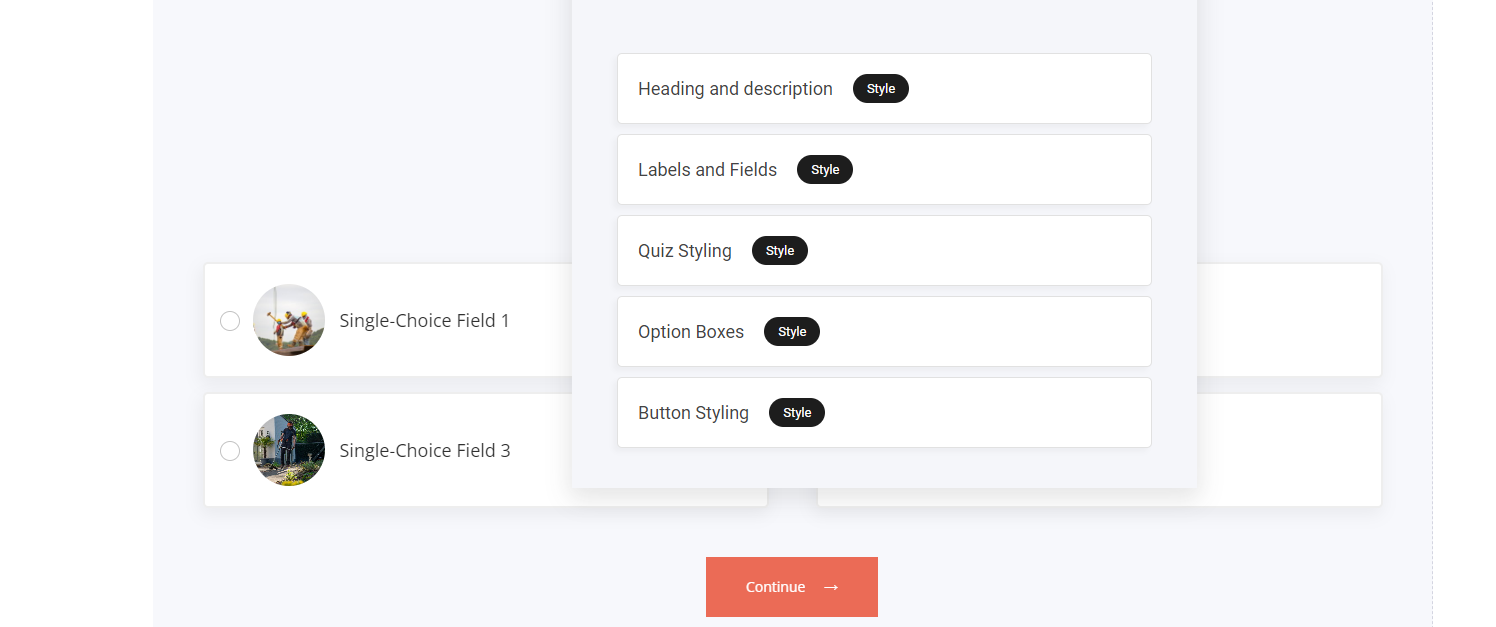Image resolution: width=1496 pixels, height=627 pixels.
Task: Open the Quiz Styling section
Action: pos(685,251)
